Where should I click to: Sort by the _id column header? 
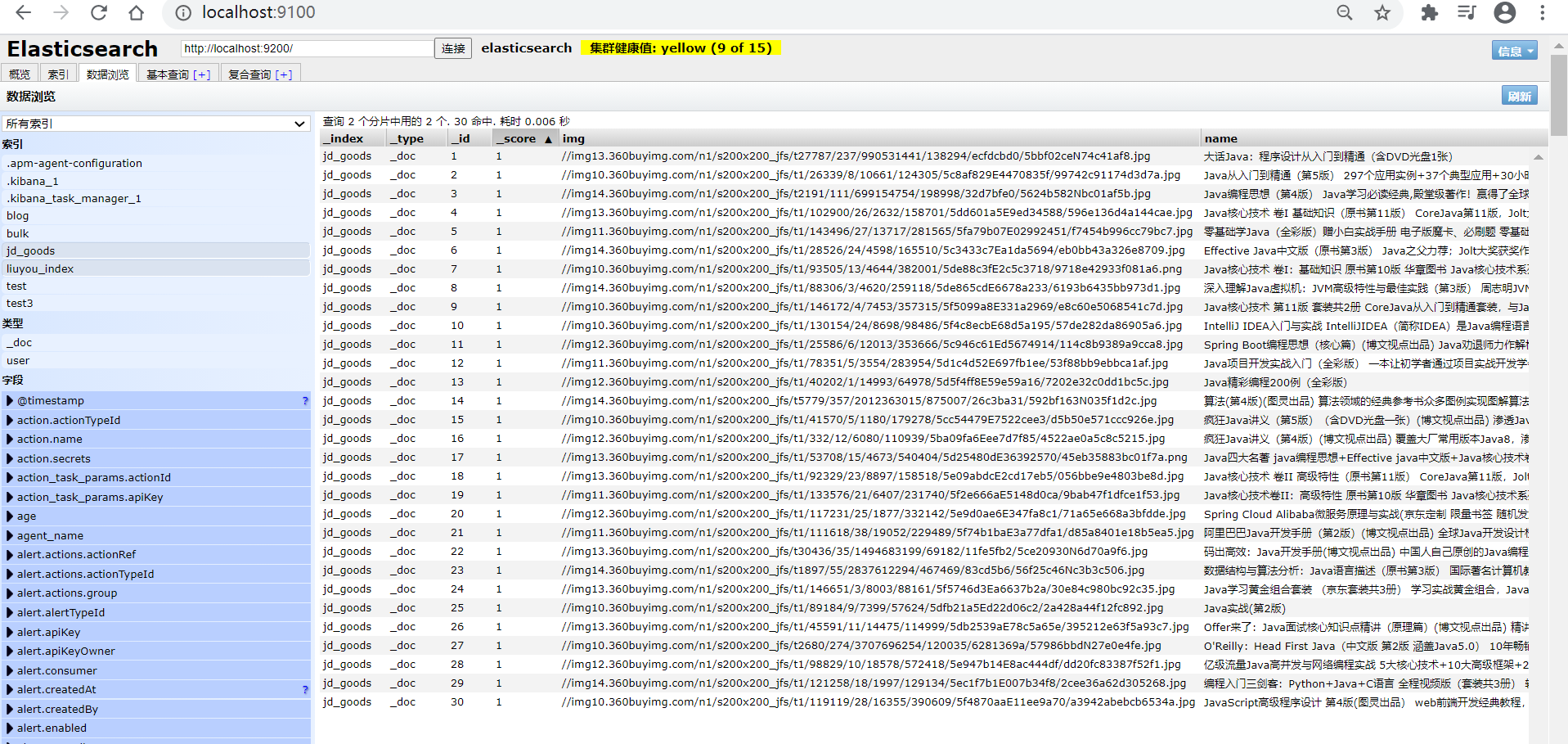[x=470, y=139]
